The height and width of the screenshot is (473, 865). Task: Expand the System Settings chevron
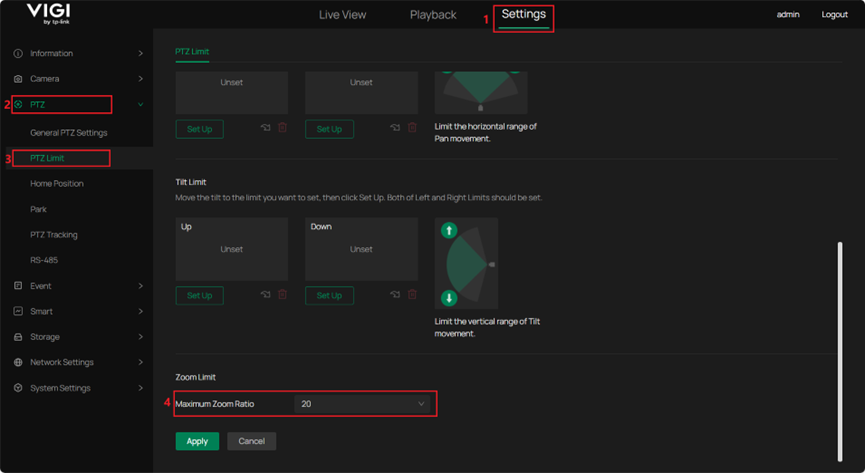pos(141,388)
